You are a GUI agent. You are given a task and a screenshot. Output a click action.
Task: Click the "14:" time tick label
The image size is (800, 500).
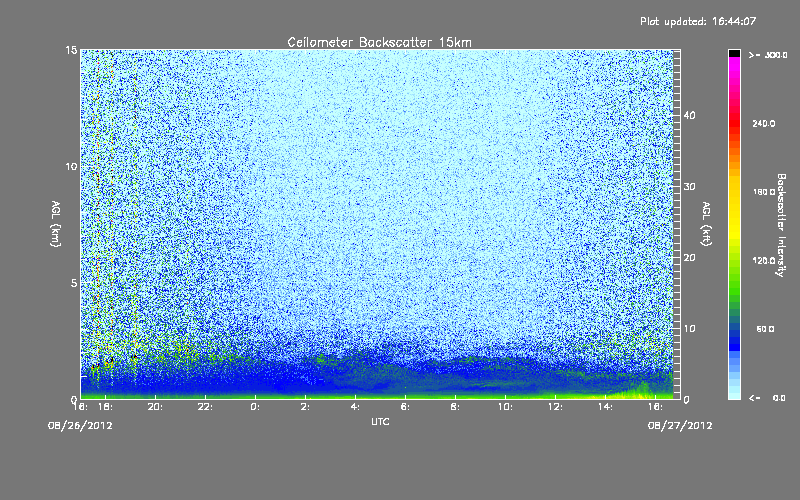(x=605, y=407)
